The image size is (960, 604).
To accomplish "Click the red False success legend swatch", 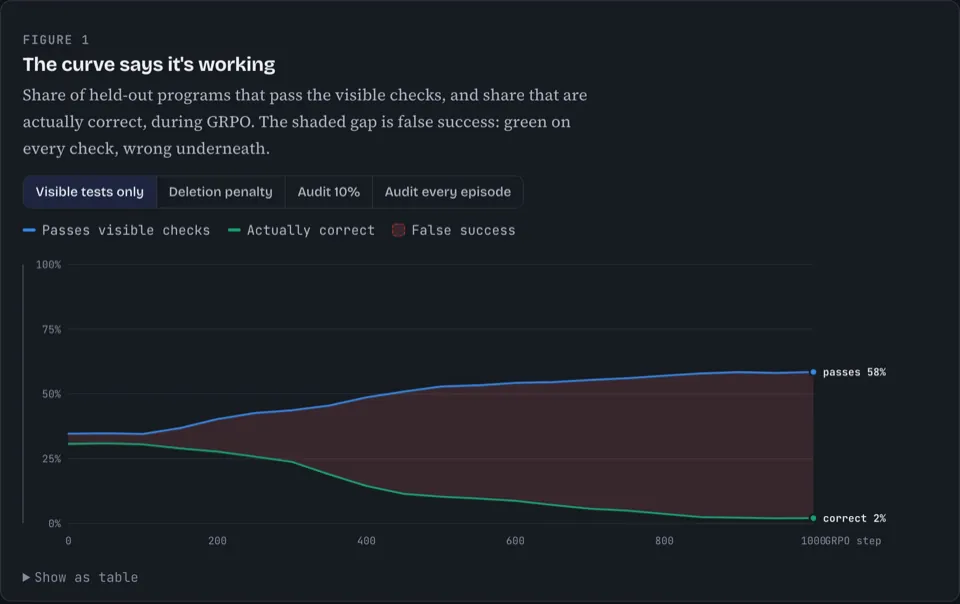I will pos(398,230).
